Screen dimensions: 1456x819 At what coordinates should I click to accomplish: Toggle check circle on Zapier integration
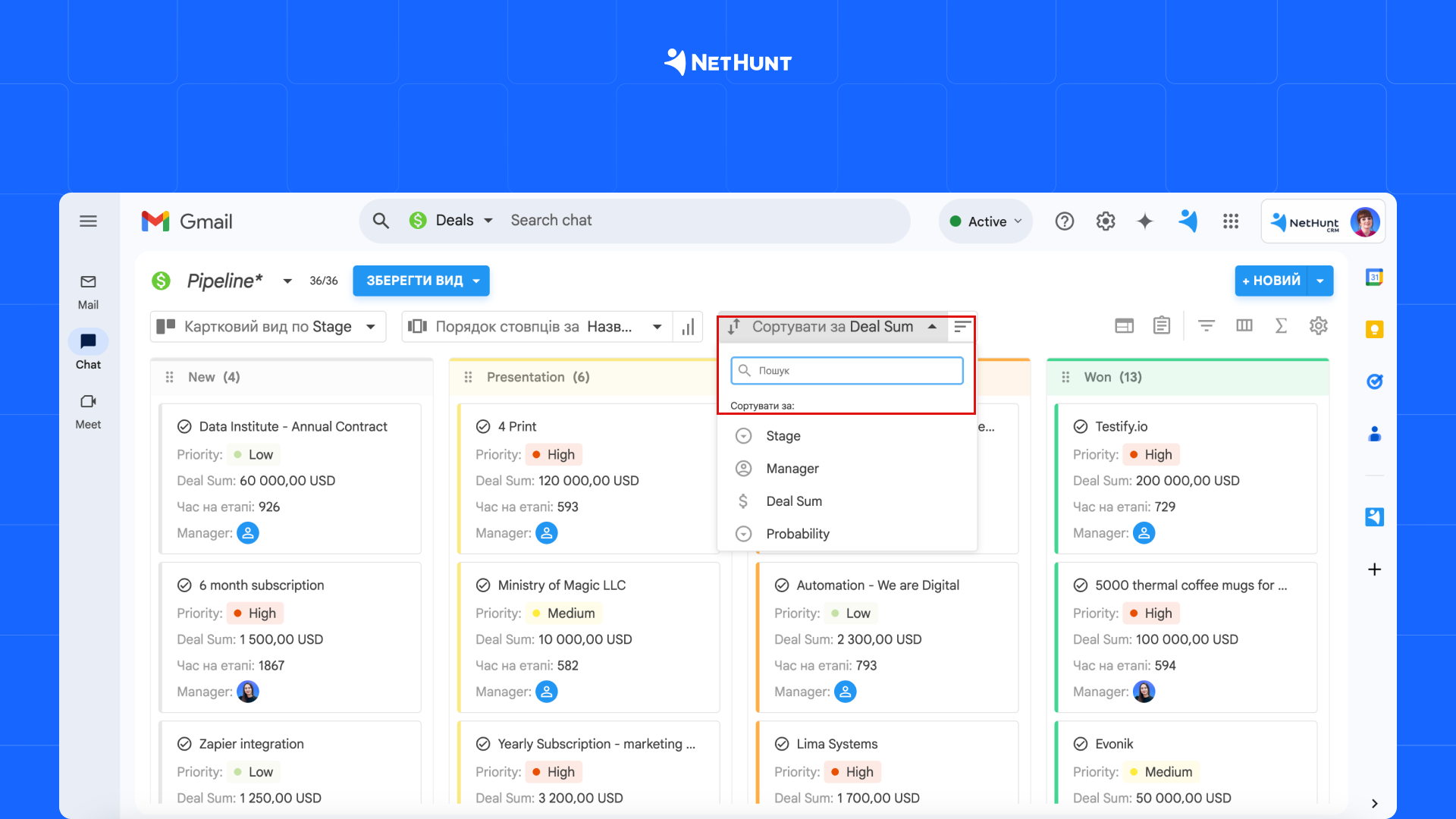pyautogui.click(x=184, y=744)
